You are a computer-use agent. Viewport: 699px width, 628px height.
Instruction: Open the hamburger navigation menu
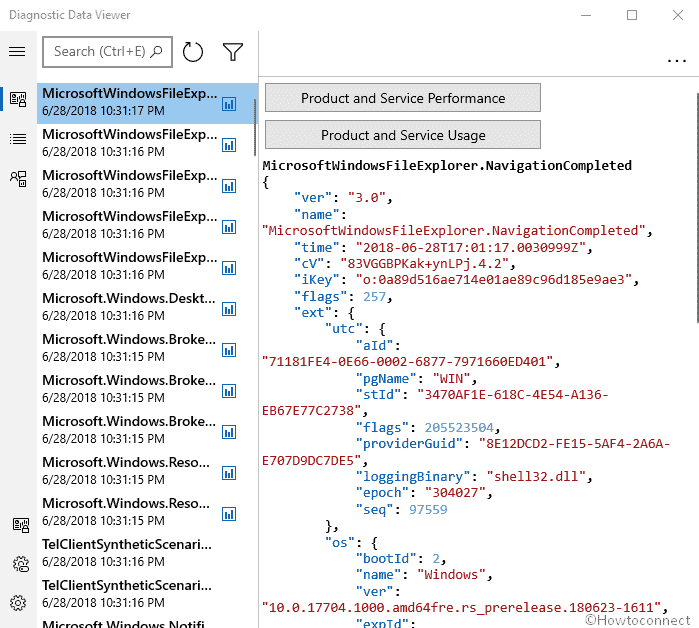point(17,51)
